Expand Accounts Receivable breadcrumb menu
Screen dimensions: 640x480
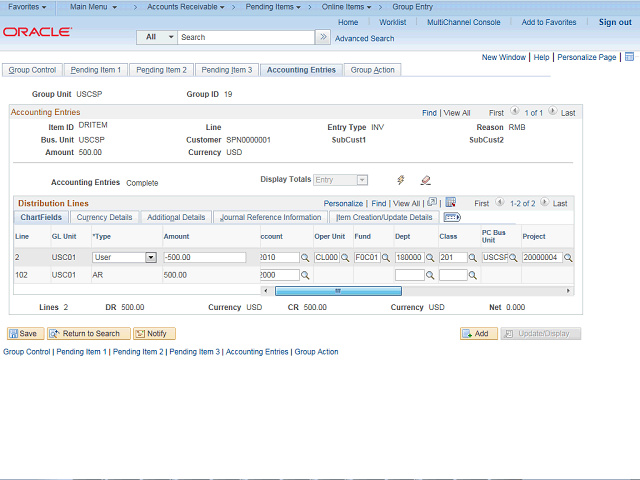pyautogui.click(x=186, y=7)
